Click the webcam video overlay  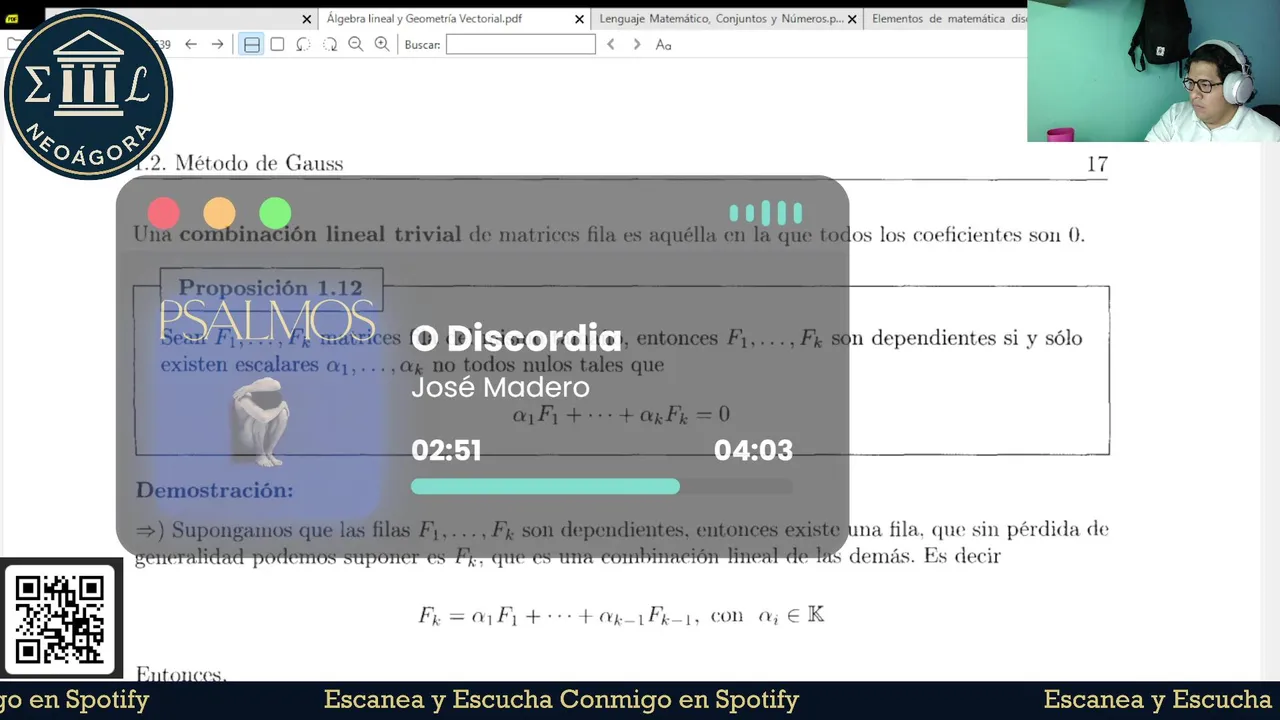tap(1153, 71)
